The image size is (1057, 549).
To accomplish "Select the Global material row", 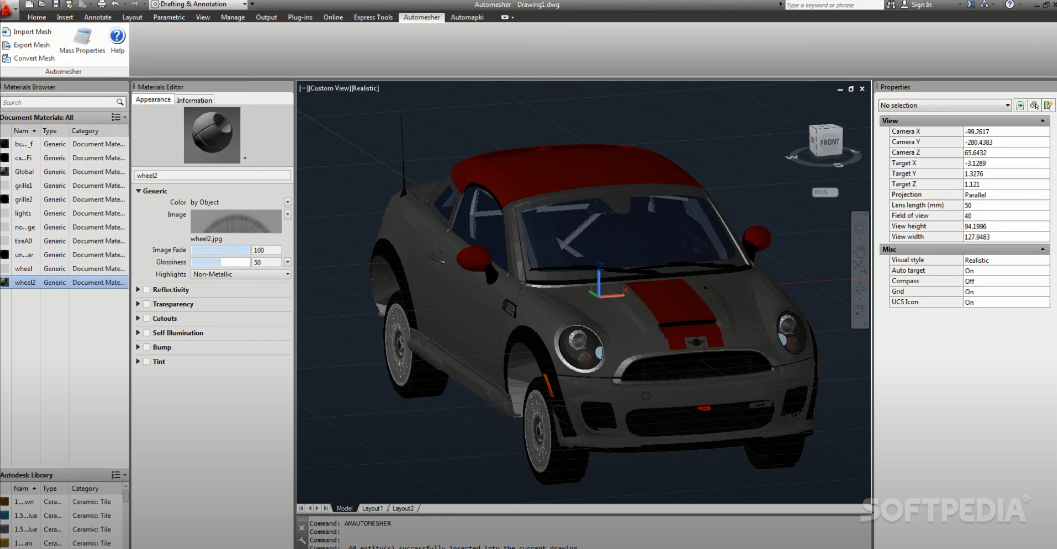I will pyautogui.click(x=63, y=172).
